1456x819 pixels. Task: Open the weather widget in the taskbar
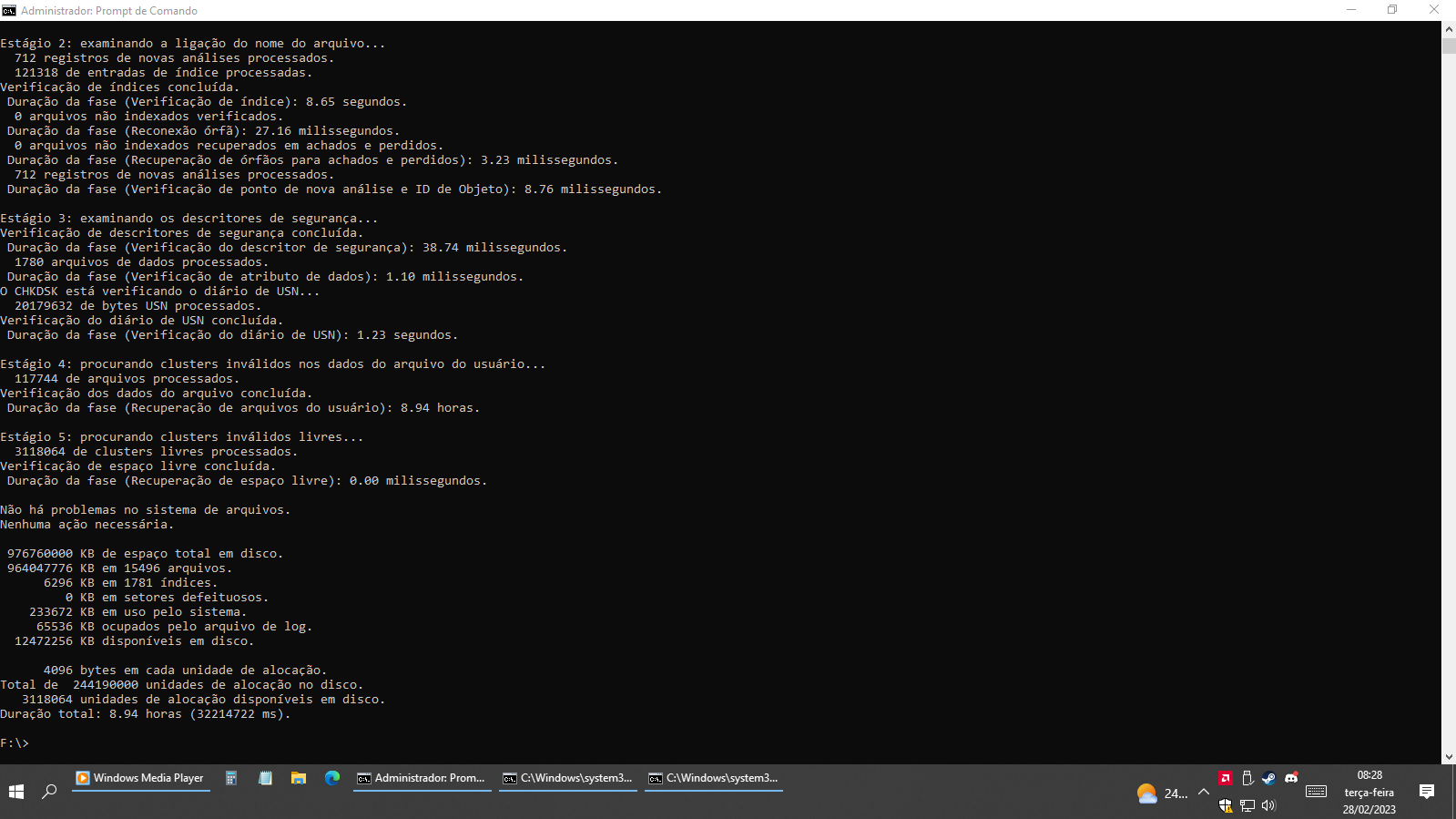pos(1162,793)
